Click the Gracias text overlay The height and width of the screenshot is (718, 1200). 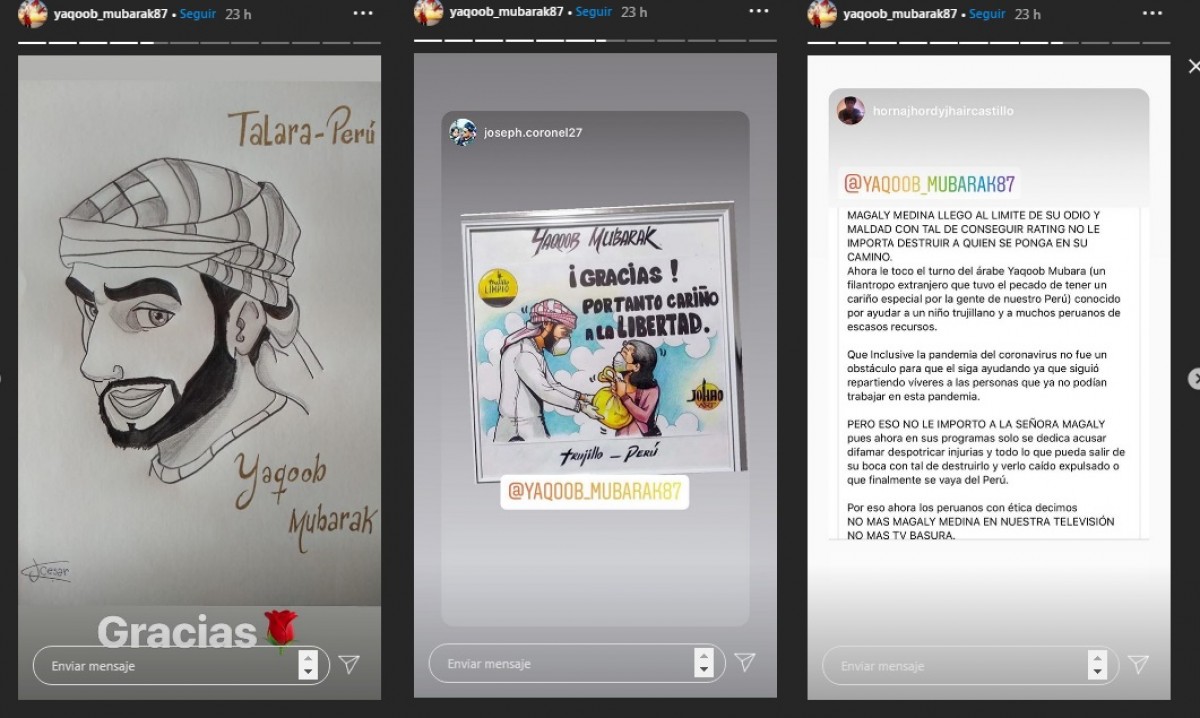tap(177, 632)
